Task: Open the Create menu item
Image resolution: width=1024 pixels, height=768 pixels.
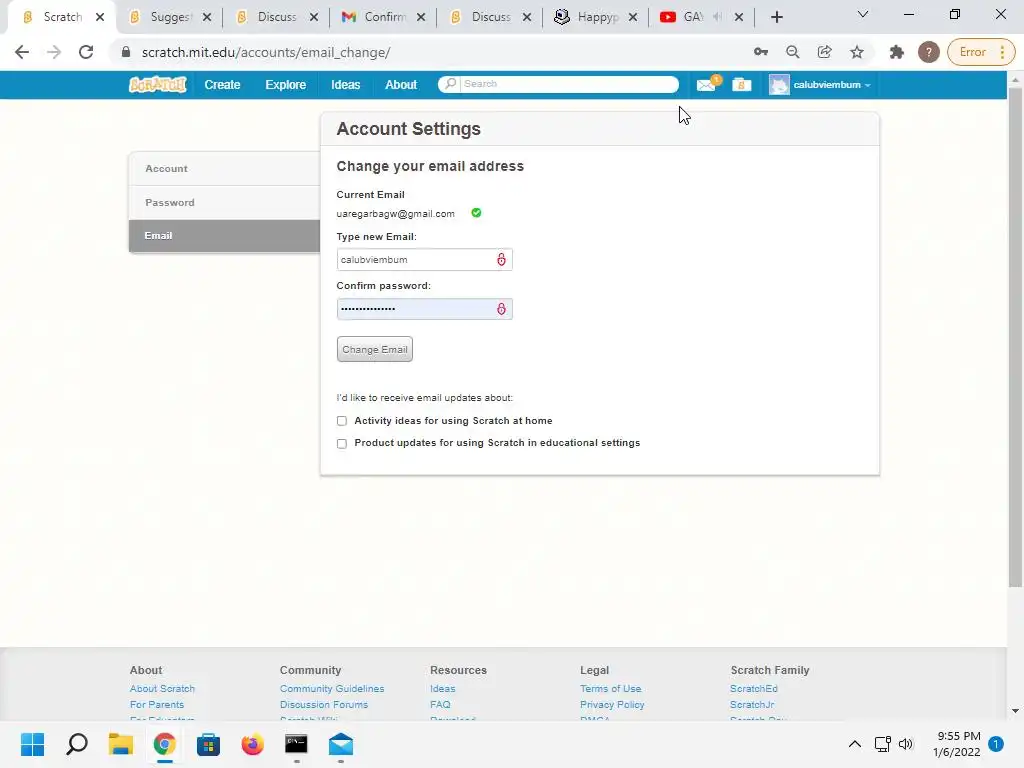Action: click(222, 85)
